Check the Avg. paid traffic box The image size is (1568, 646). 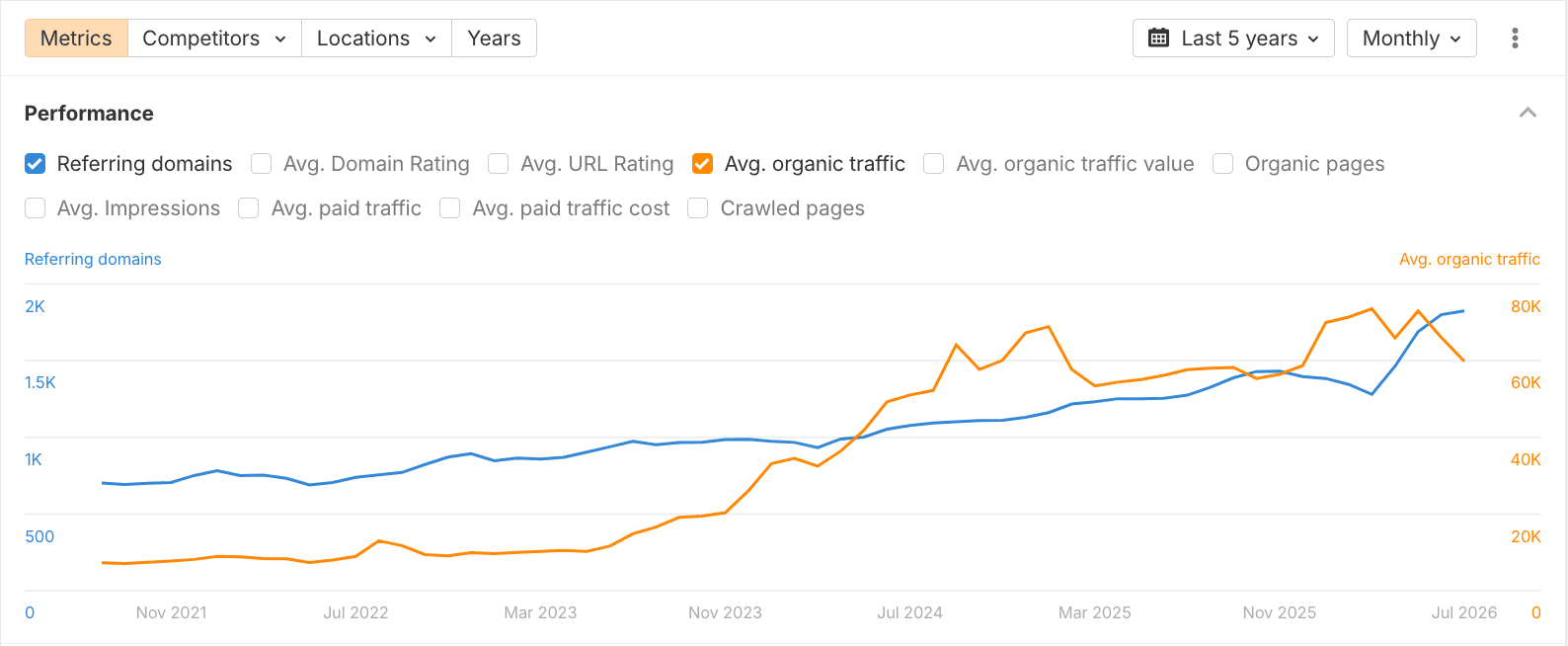[249, 208]
